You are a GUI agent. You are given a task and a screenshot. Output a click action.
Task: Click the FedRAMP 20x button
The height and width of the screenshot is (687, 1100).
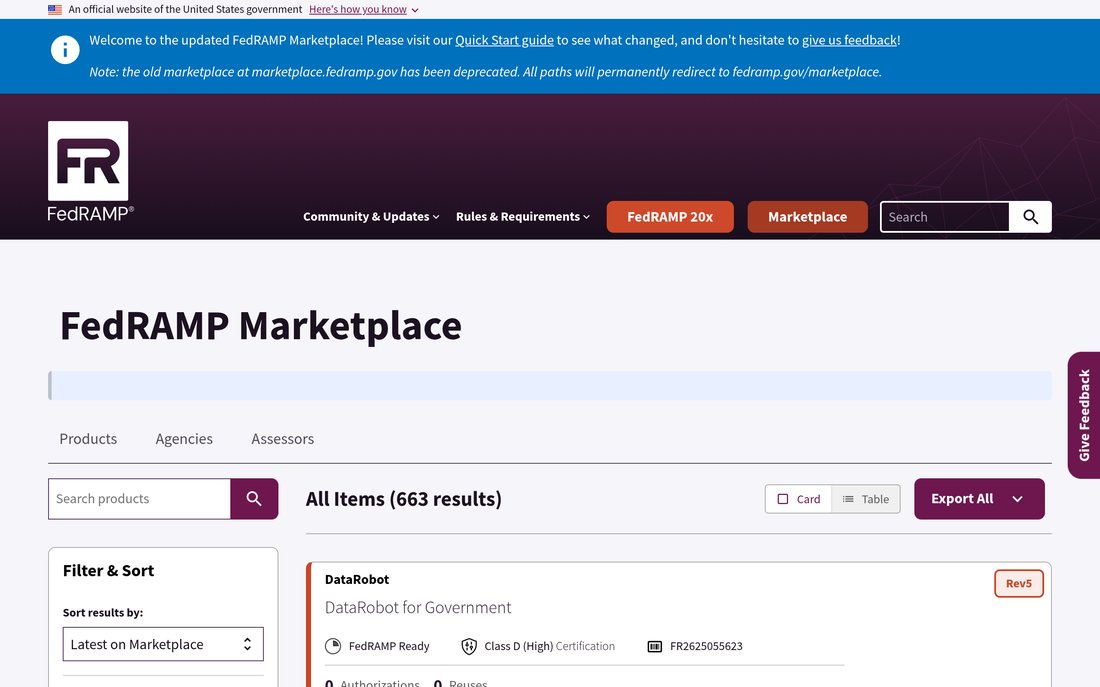coord(670,217)
